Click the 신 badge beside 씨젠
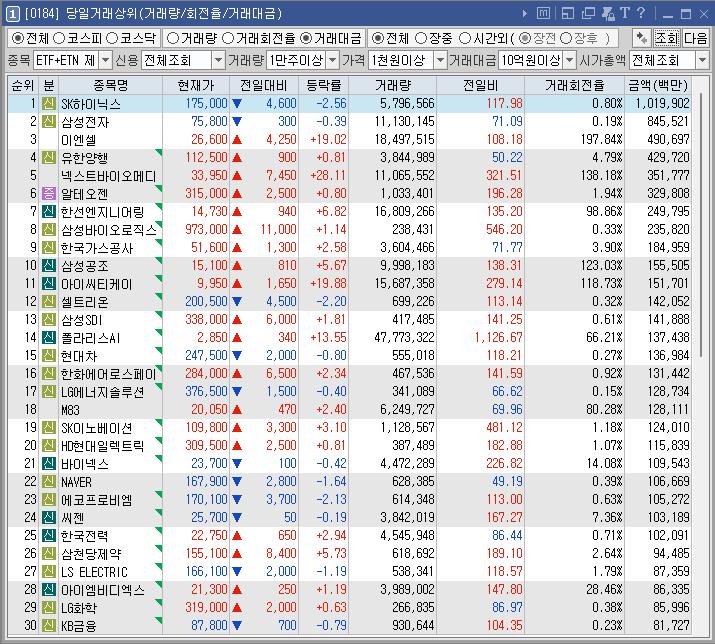The width and height of the screenshot is (715, 644). (49, 518)
